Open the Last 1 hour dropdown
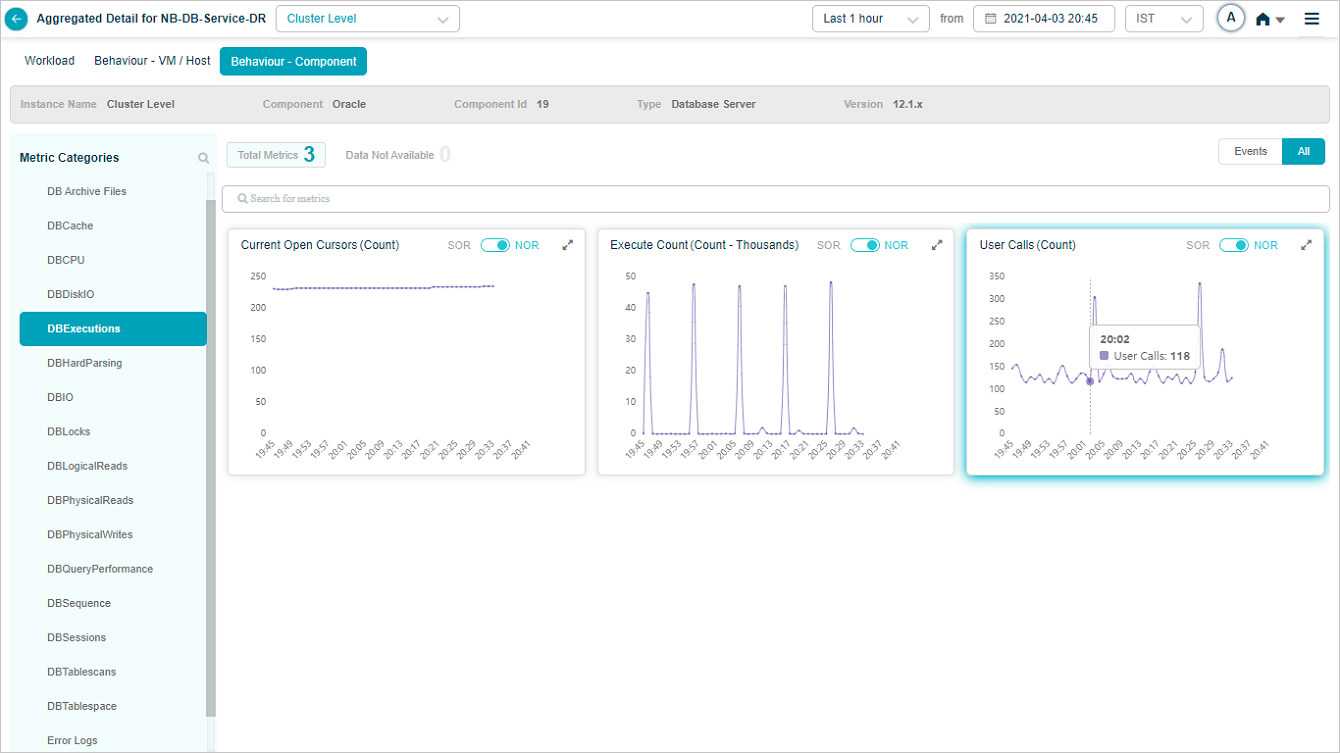This screenshot has height=753, width=1340. (x=870, y=19)
